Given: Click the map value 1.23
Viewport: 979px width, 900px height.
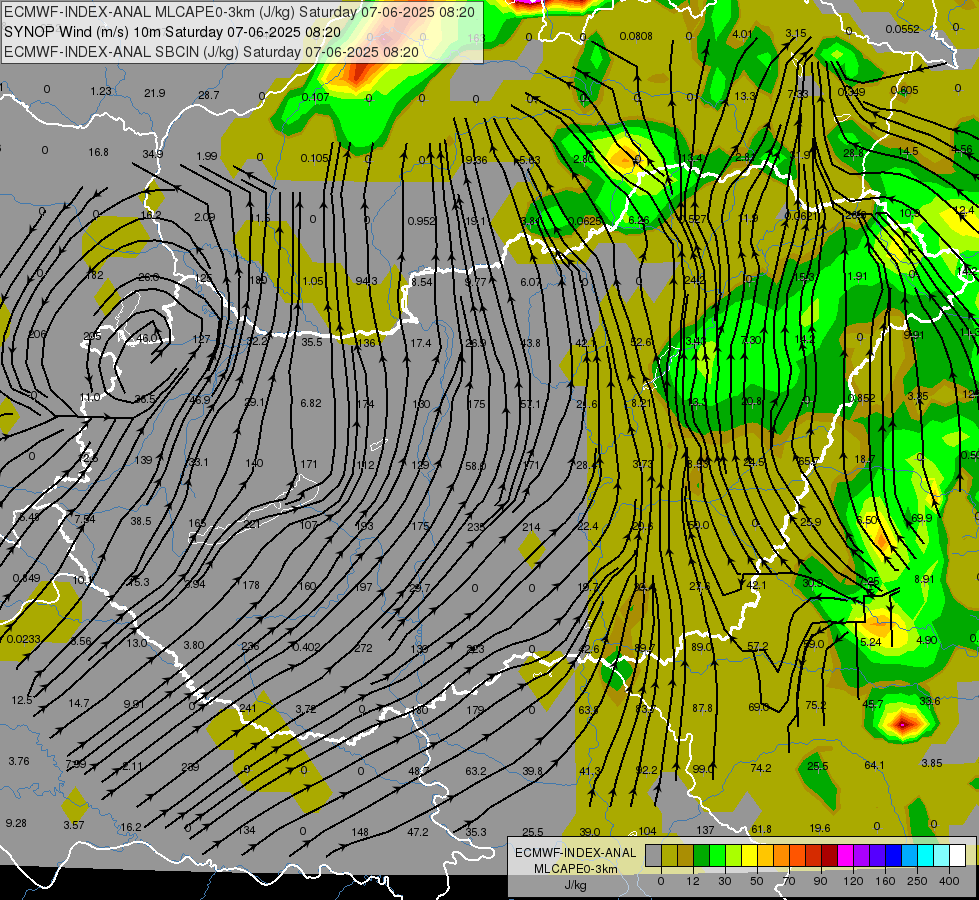Looking at the screenshot, I should (101, 91).
